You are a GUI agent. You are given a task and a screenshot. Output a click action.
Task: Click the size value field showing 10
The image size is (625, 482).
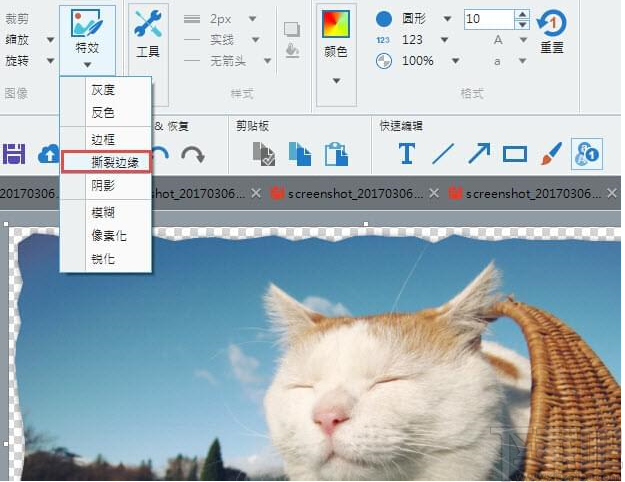[x=489, y=19]
